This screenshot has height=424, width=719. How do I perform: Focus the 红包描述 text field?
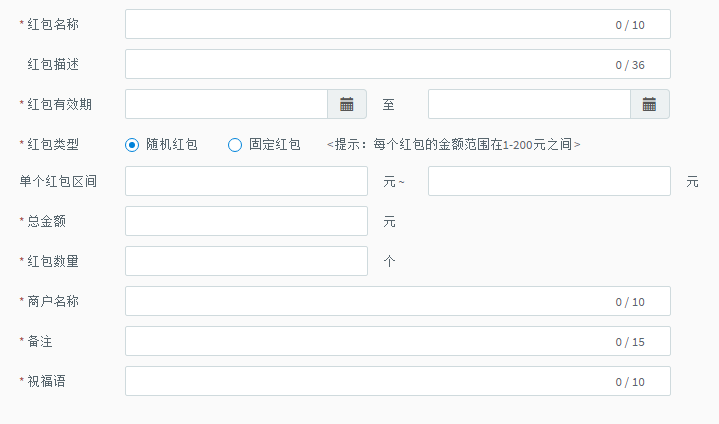click(398, 64)
